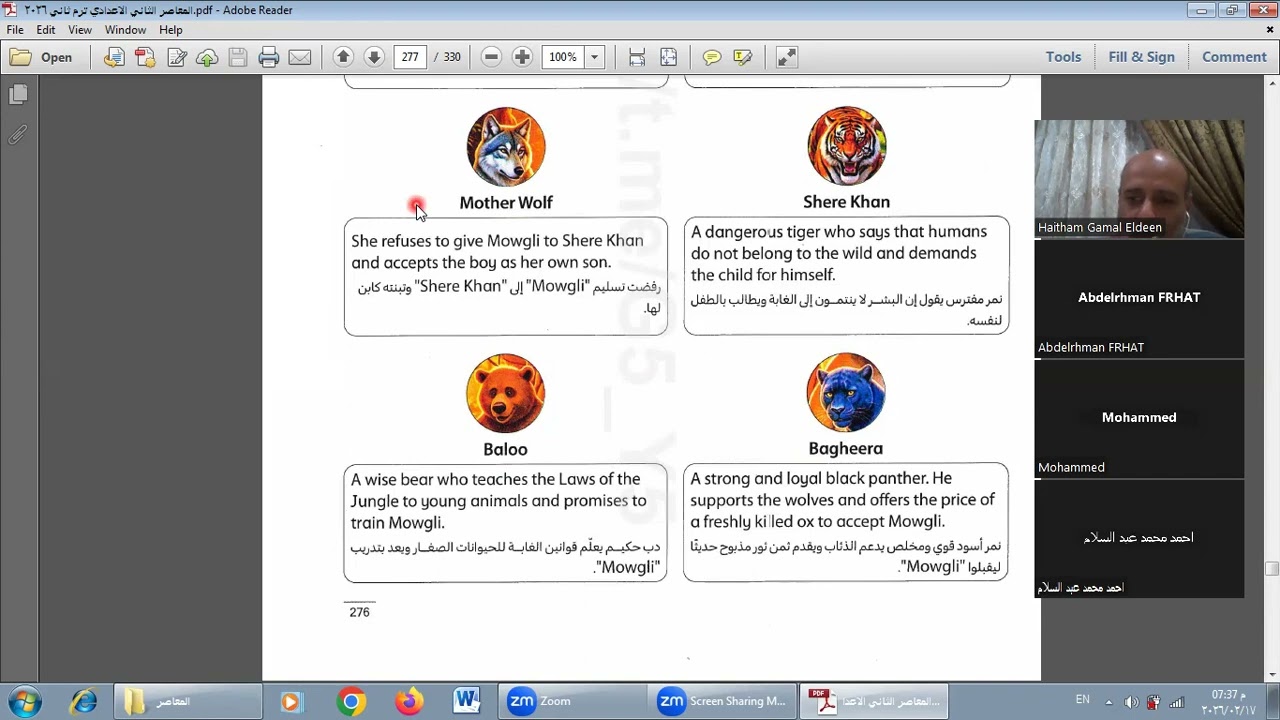Image resolution: width=1280 pixels, height=720 pixels.
Task: Open the File menu
Action: (x=15, y=30)
